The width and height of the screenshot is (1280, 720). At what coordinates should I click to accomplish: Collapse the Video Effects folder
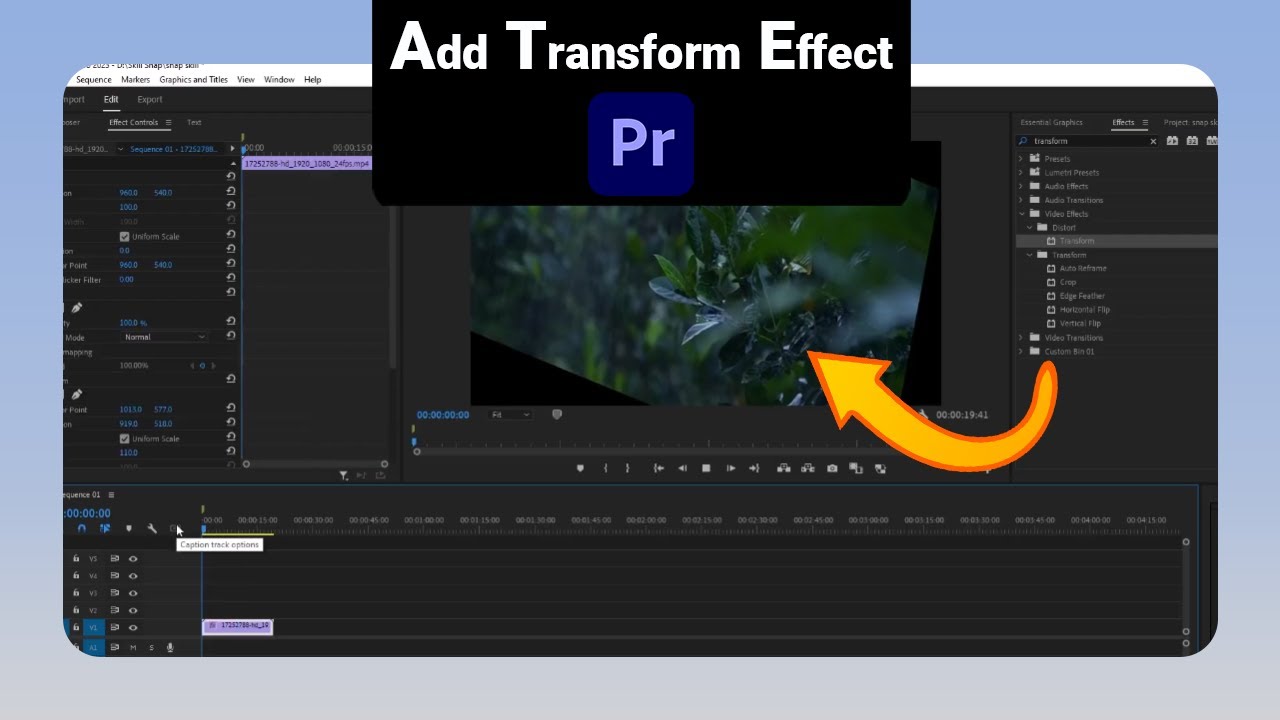click(x=1021, y=214)
